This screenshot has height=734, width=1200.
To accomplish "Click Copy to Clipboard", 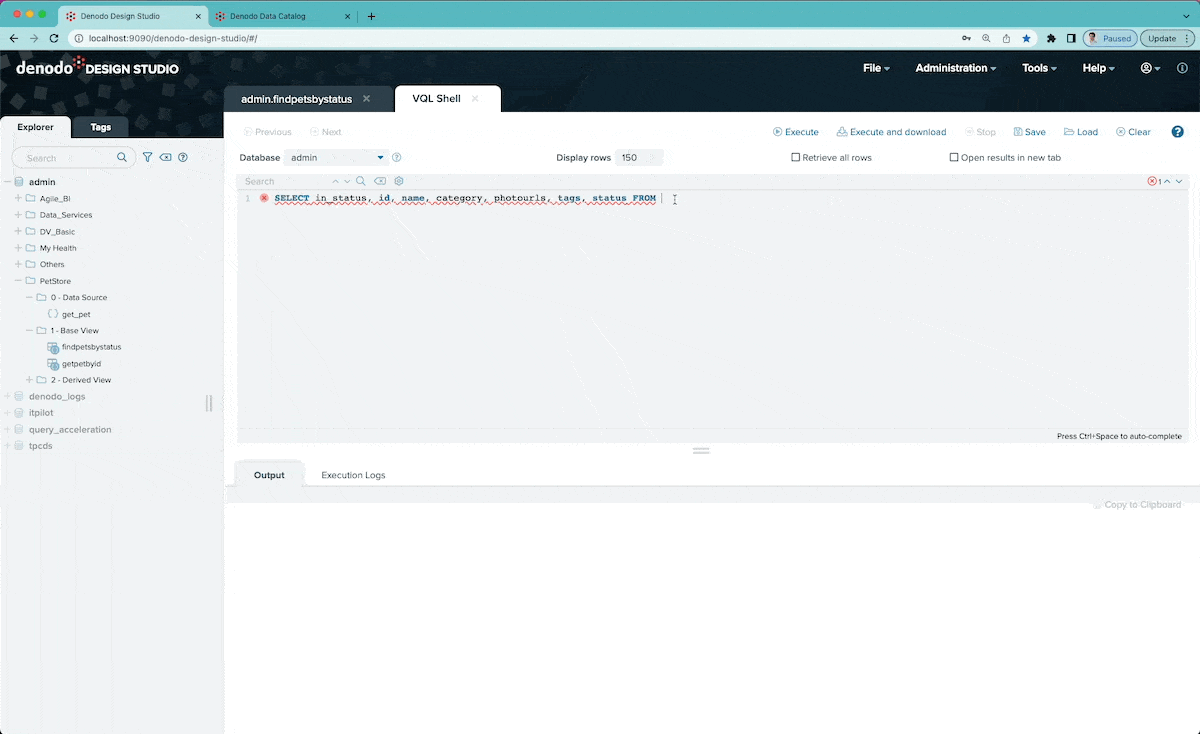I will pyautogui.click(x=1137, y=505).
